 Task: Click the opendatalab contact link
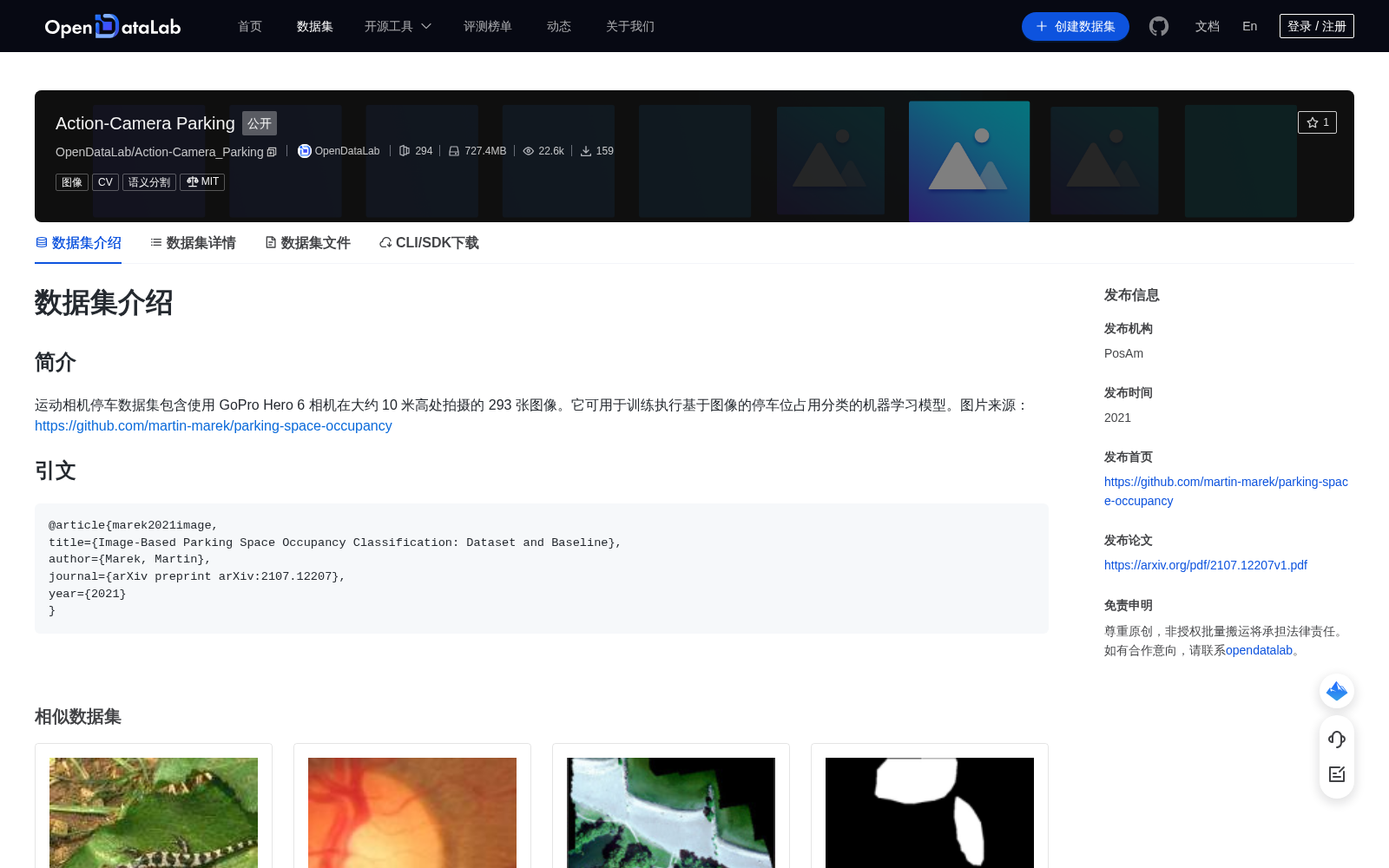1259,650
